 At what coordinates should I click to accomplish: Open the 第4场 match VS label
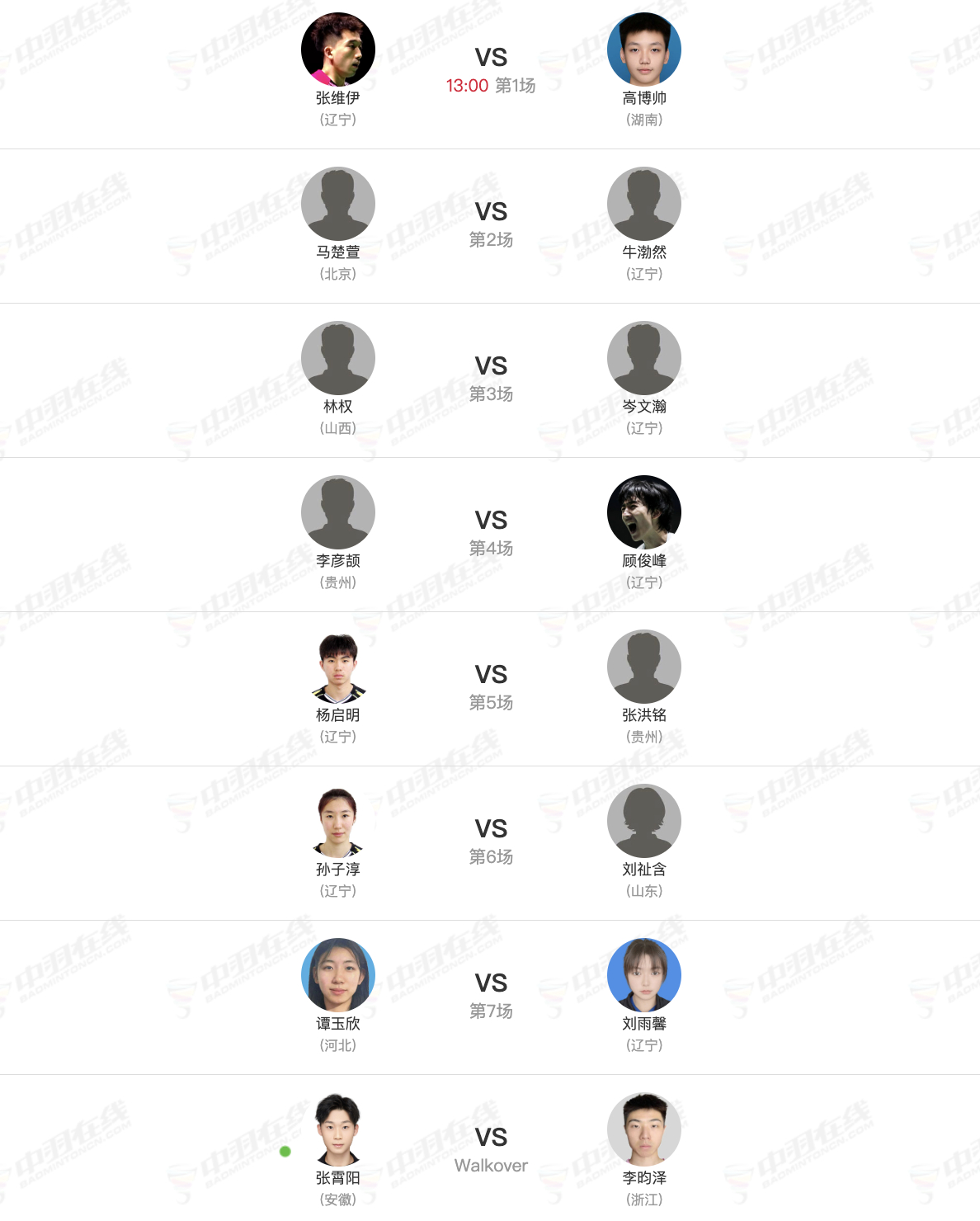pyautogui.click(x=491, y=520)
